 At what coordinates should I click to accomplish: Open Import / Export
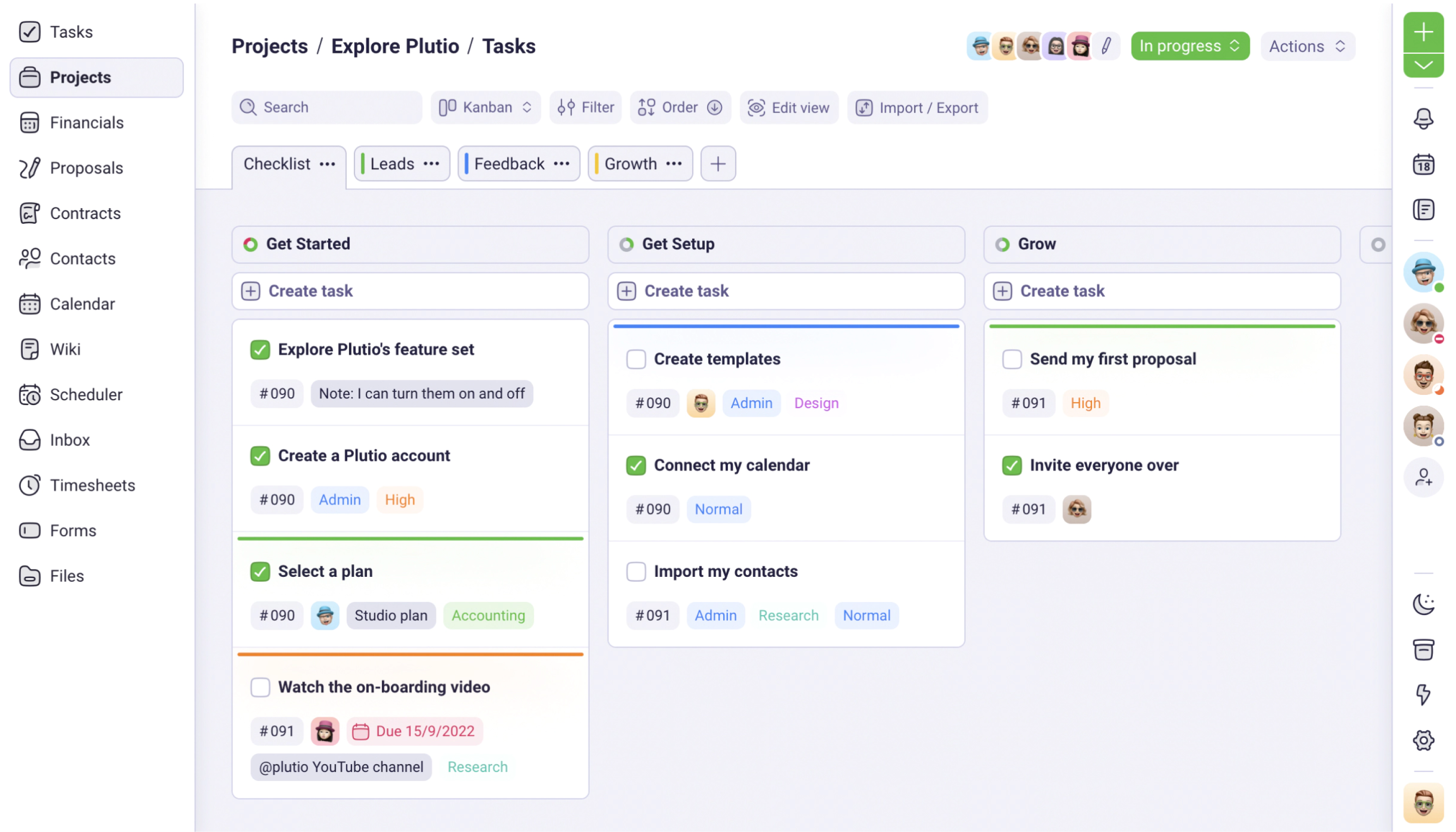tap(916, 107)
